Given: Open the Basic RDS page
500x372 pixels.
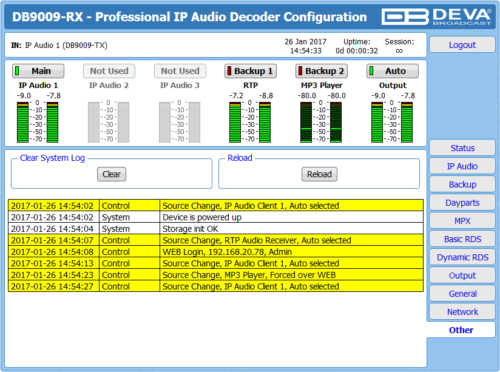Looking at the screenshot, I should [x=462, y=239].
